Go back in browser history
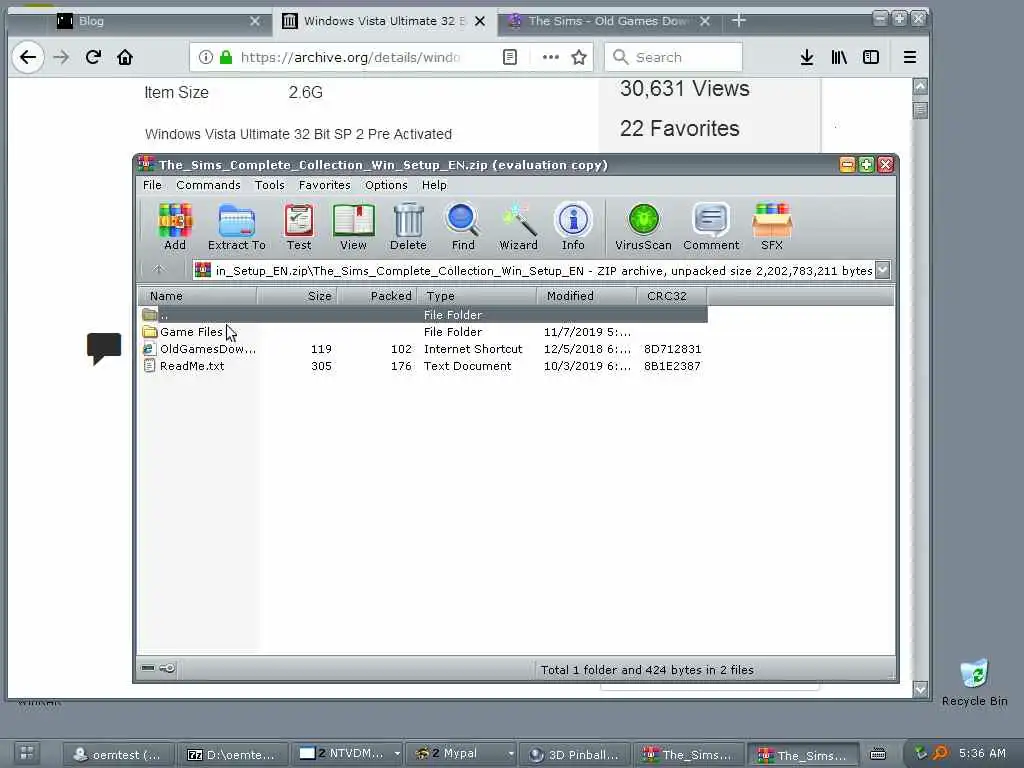 pos(28,57)
